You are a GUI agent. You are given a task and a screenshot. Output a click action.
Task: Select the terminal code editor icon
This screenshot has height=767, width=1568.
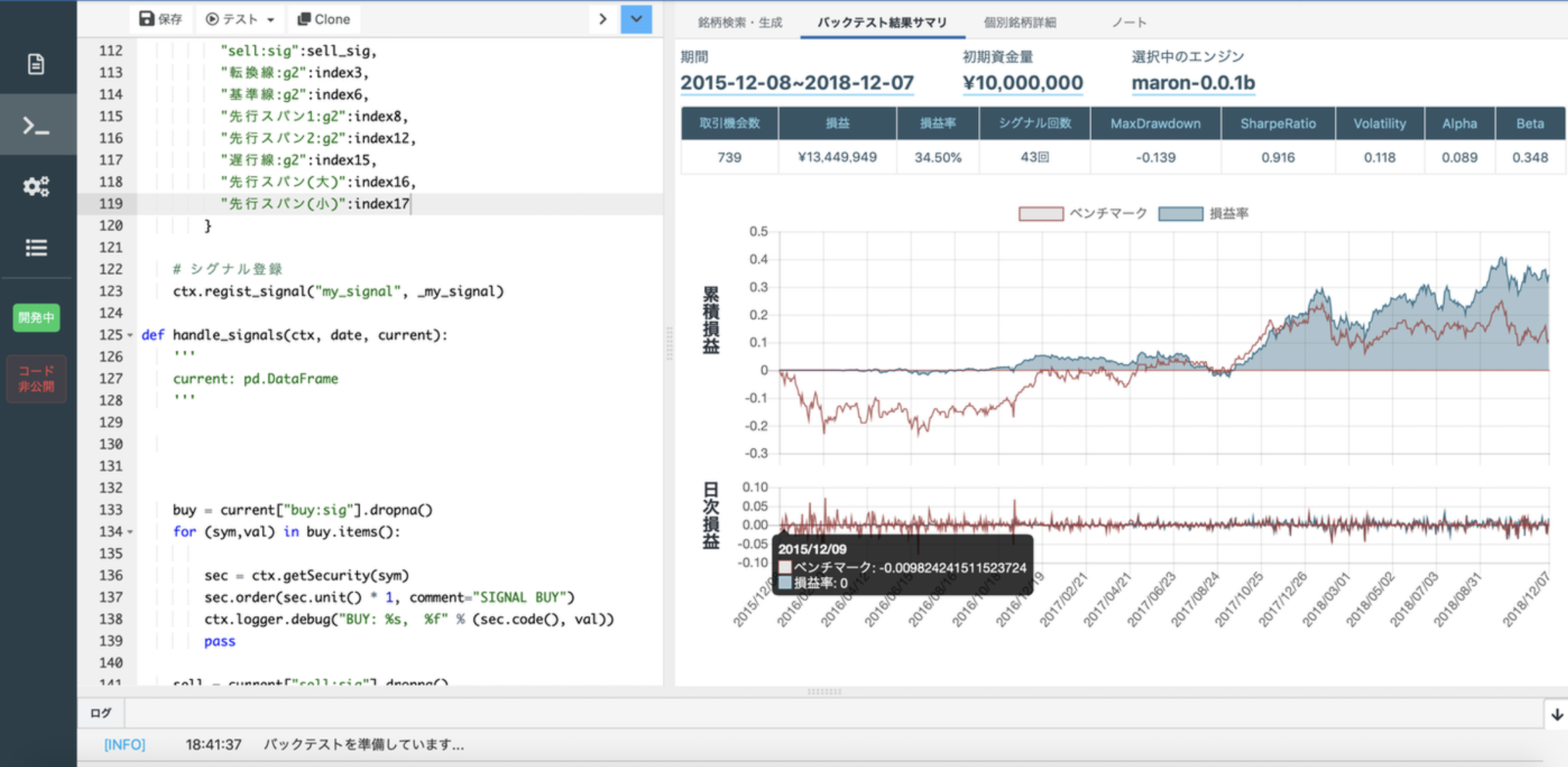(36, 125)
